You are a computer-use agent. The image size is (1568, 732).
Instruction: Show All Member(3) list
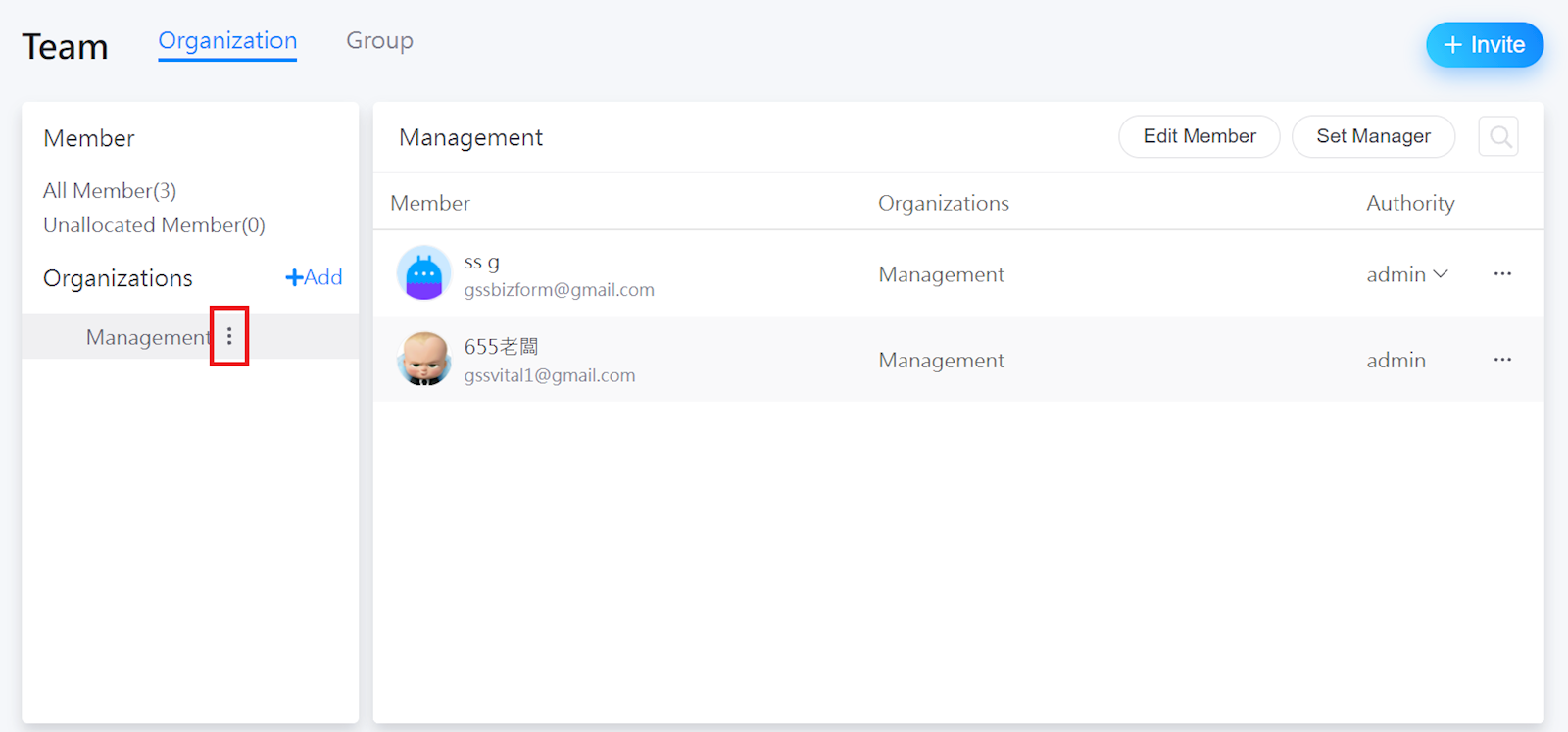point(110,191)
